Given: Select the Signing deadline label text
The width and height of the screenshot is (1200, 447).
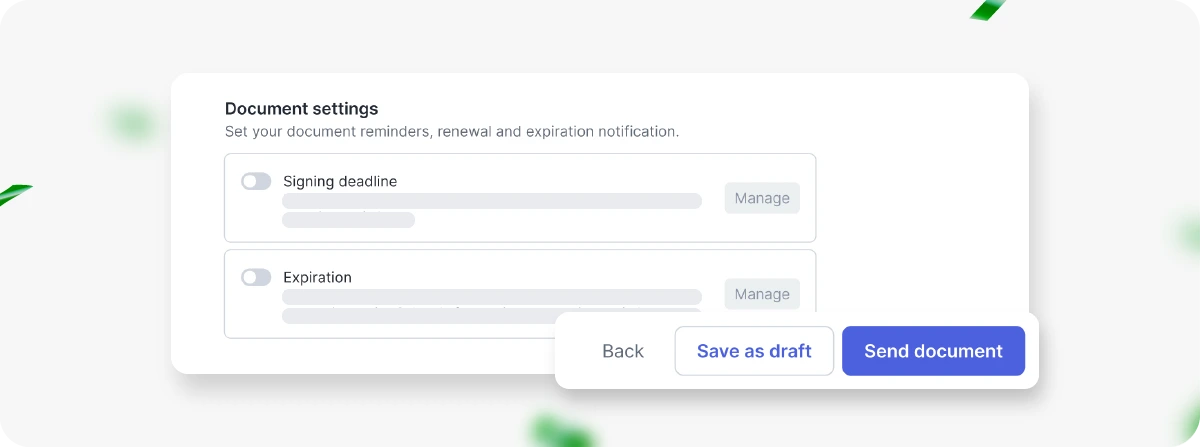Looking at the screenshot, I should [340, 181].
